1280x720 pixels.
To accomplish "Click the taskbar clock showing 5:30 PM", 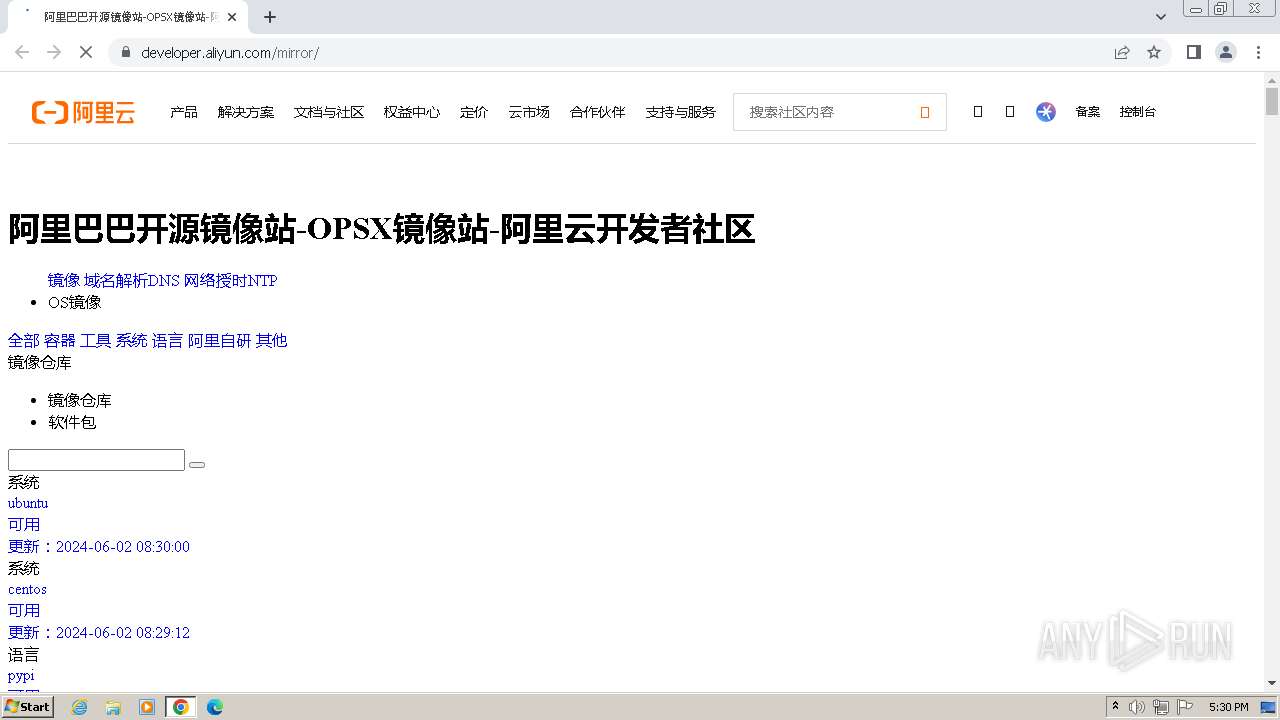I will coord(1228,707).
